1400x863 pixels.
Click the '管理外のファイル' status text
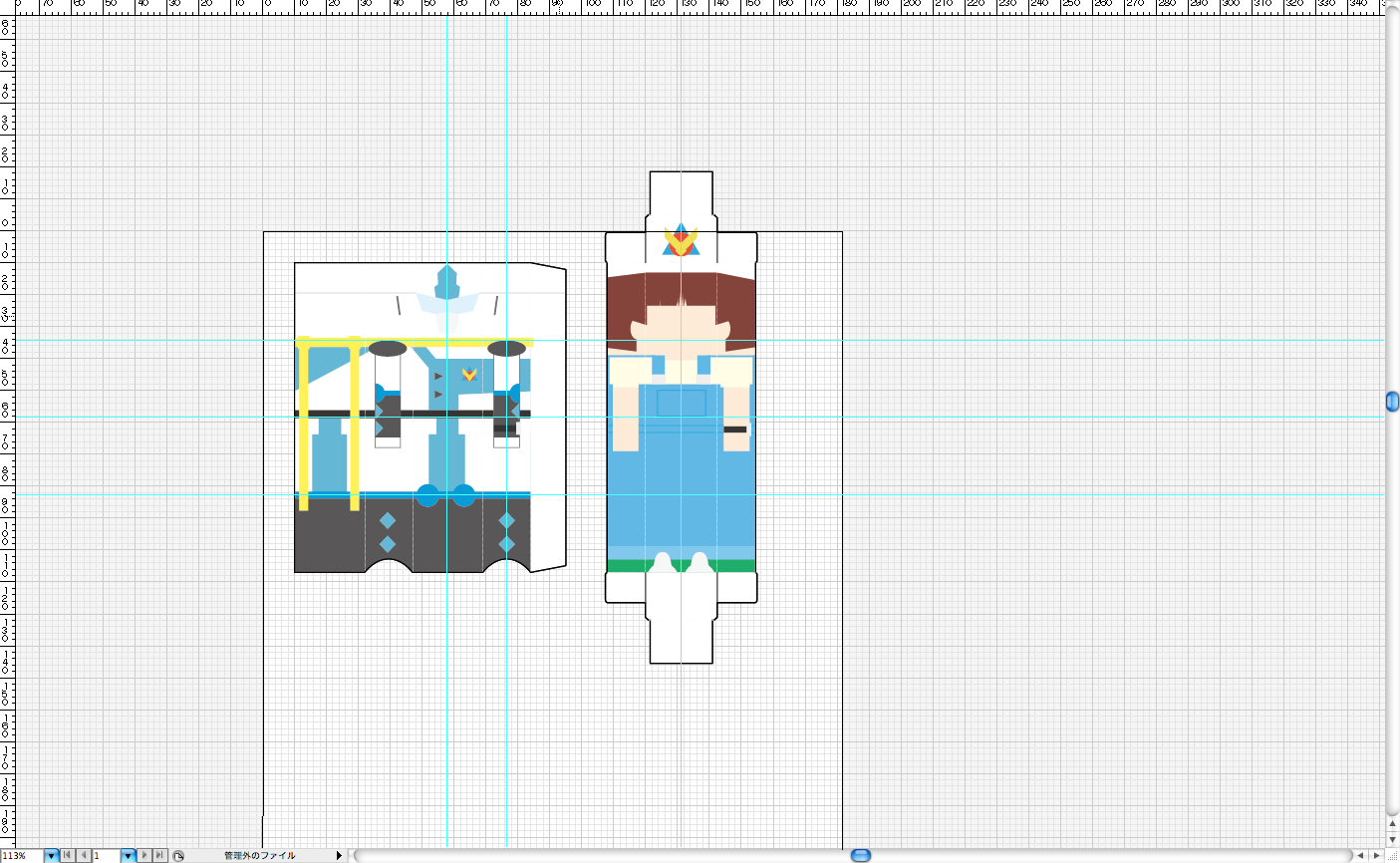260,855
